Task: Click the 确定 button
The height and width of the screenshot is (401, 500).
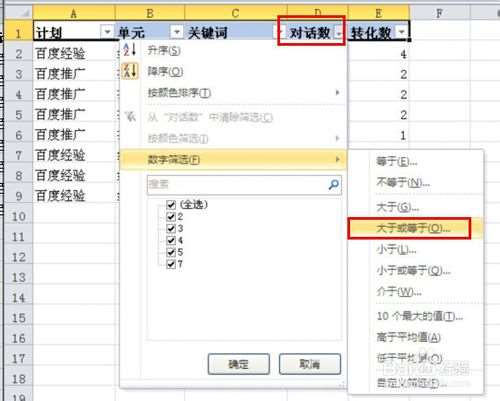Action: click(239, 364)
